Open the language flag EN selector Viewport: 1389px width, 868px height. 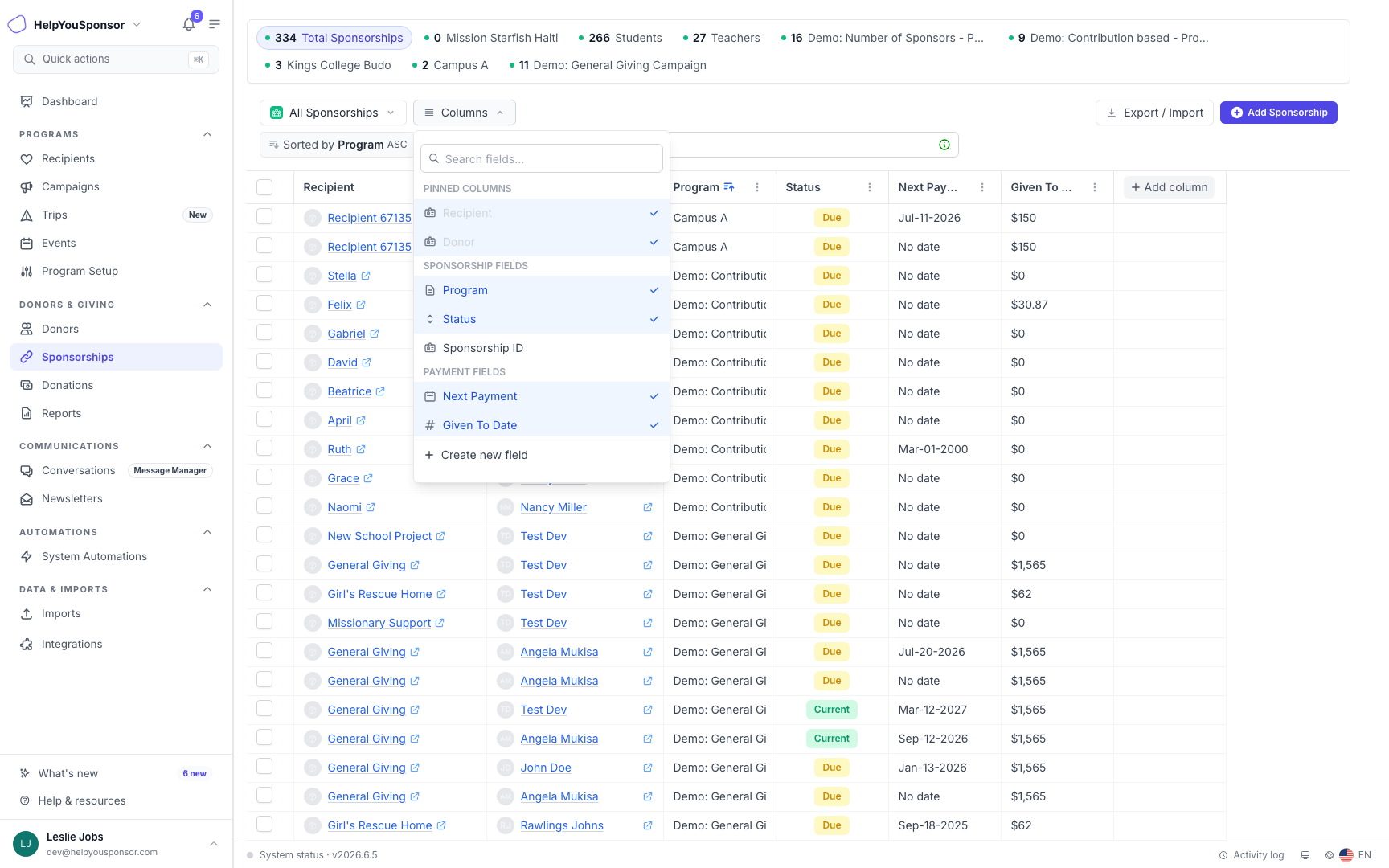coord(1355,855)
